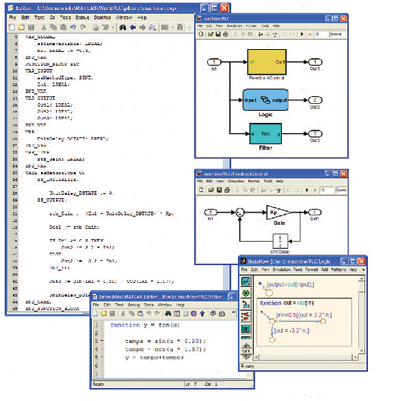Select the Default transition tool in Stateflow palette
The height and width of the screenshot is (401, 400).
coord(246,305)
